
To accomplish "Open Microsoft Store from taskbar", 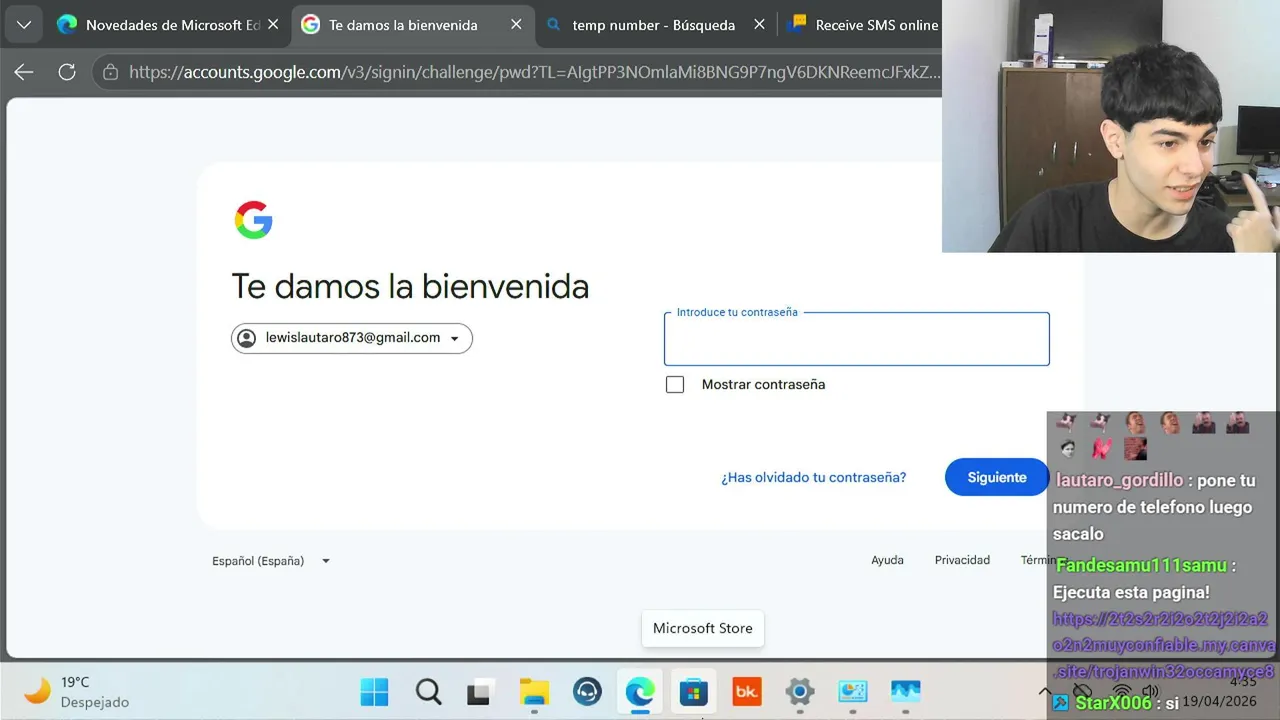I will tap(693, 692).
